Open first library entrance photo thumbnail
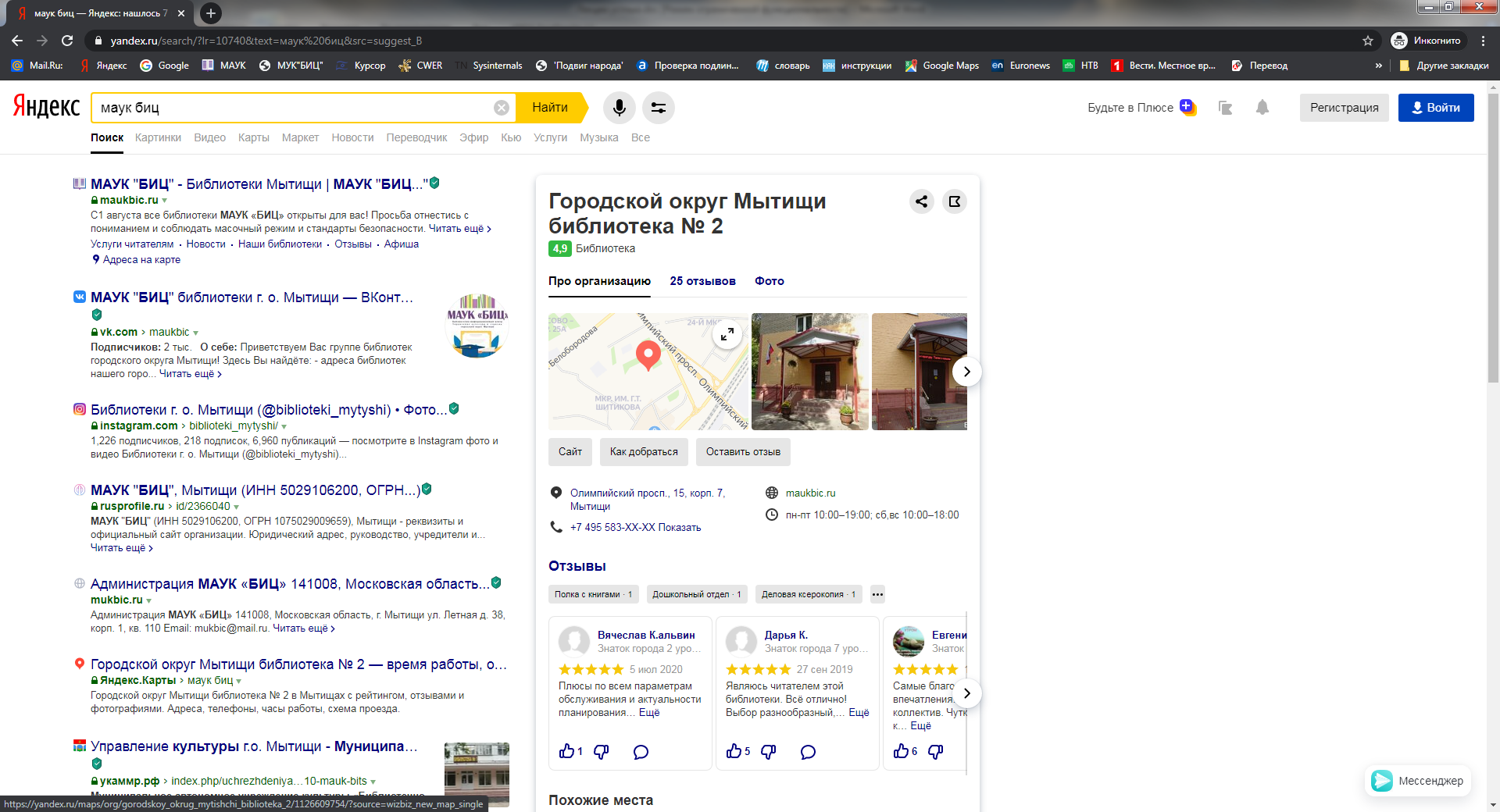This screenshot has height=812, width=1500. tap(809, 372)
